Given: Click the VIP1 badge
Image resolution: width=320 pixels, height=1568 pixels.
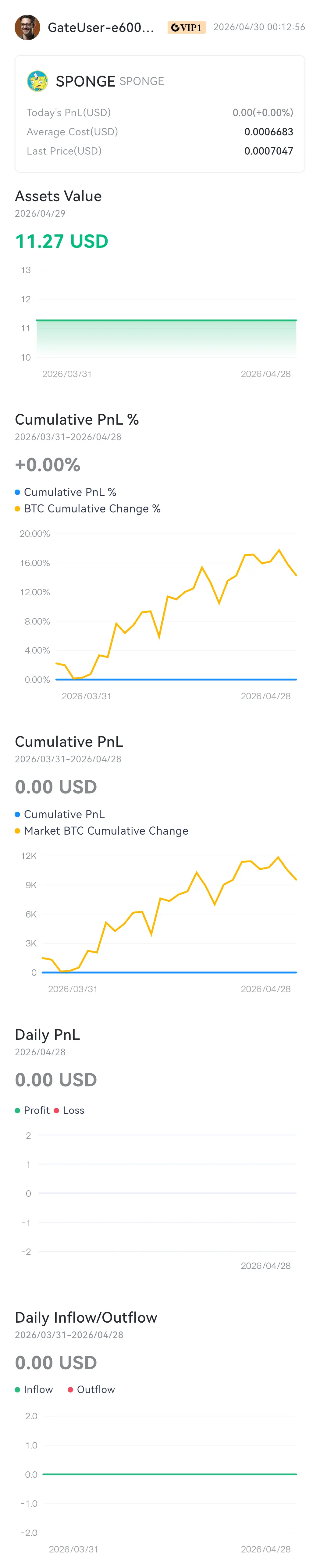Looking at the screenshot, I should (x=186, y=27).
